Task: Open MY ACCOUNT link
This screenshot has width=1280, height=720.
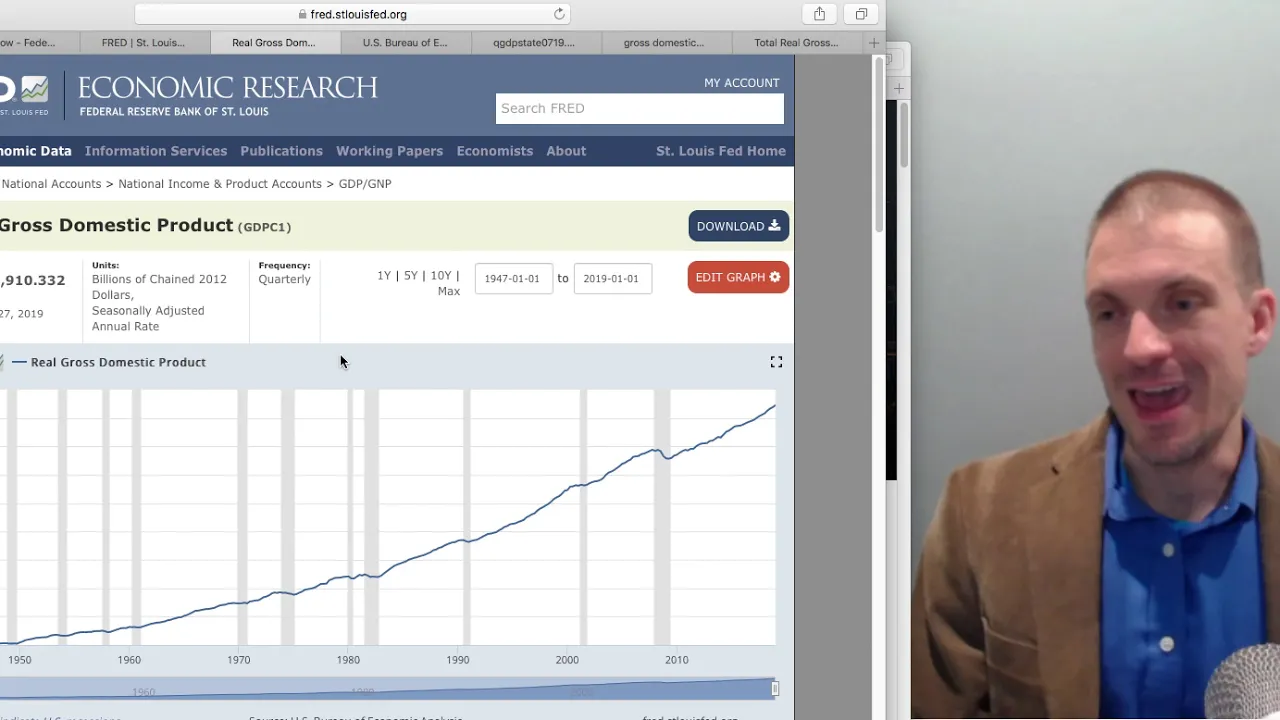Action: pyautogui.click(x=741, y=83)
